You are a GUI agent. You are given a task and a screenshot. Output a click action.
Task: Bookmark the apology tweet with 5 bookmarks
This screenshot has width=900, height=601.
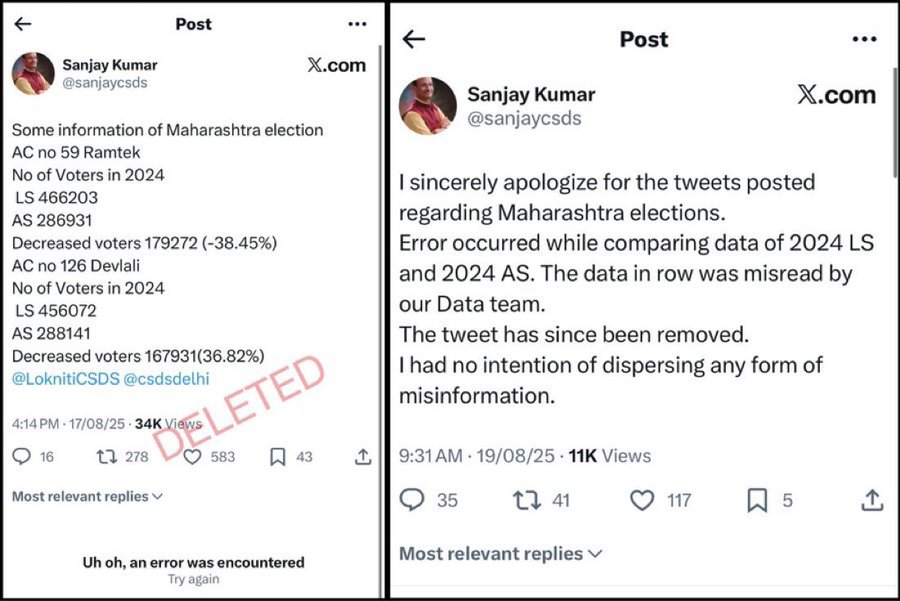(758, 500)
